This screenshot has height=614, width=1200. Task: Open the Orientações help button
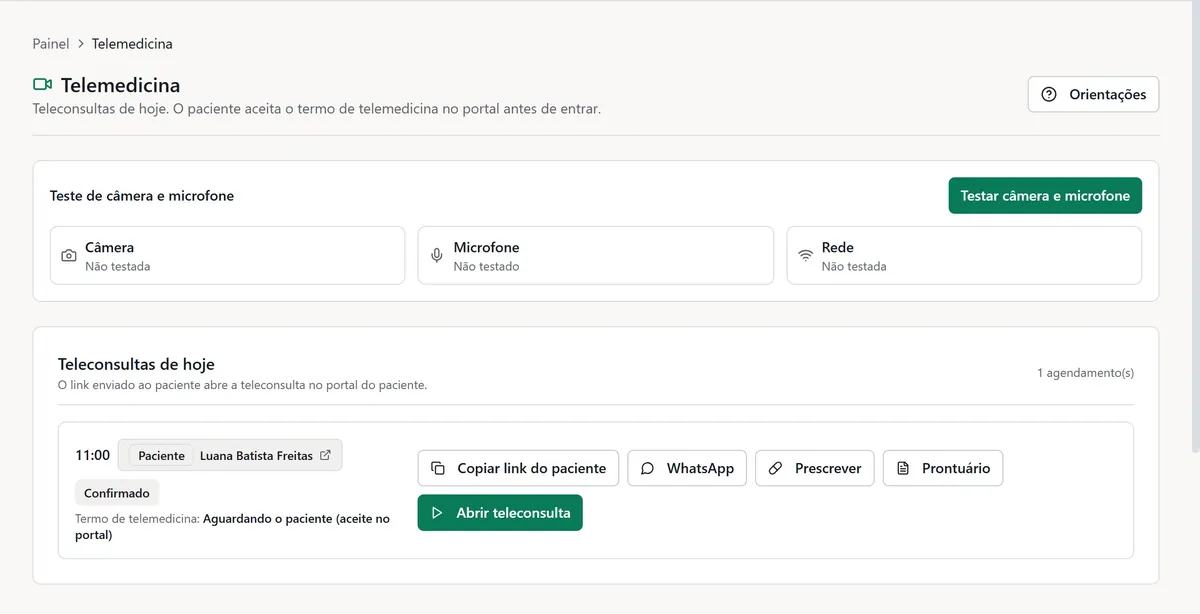[x=1094, y=95]
